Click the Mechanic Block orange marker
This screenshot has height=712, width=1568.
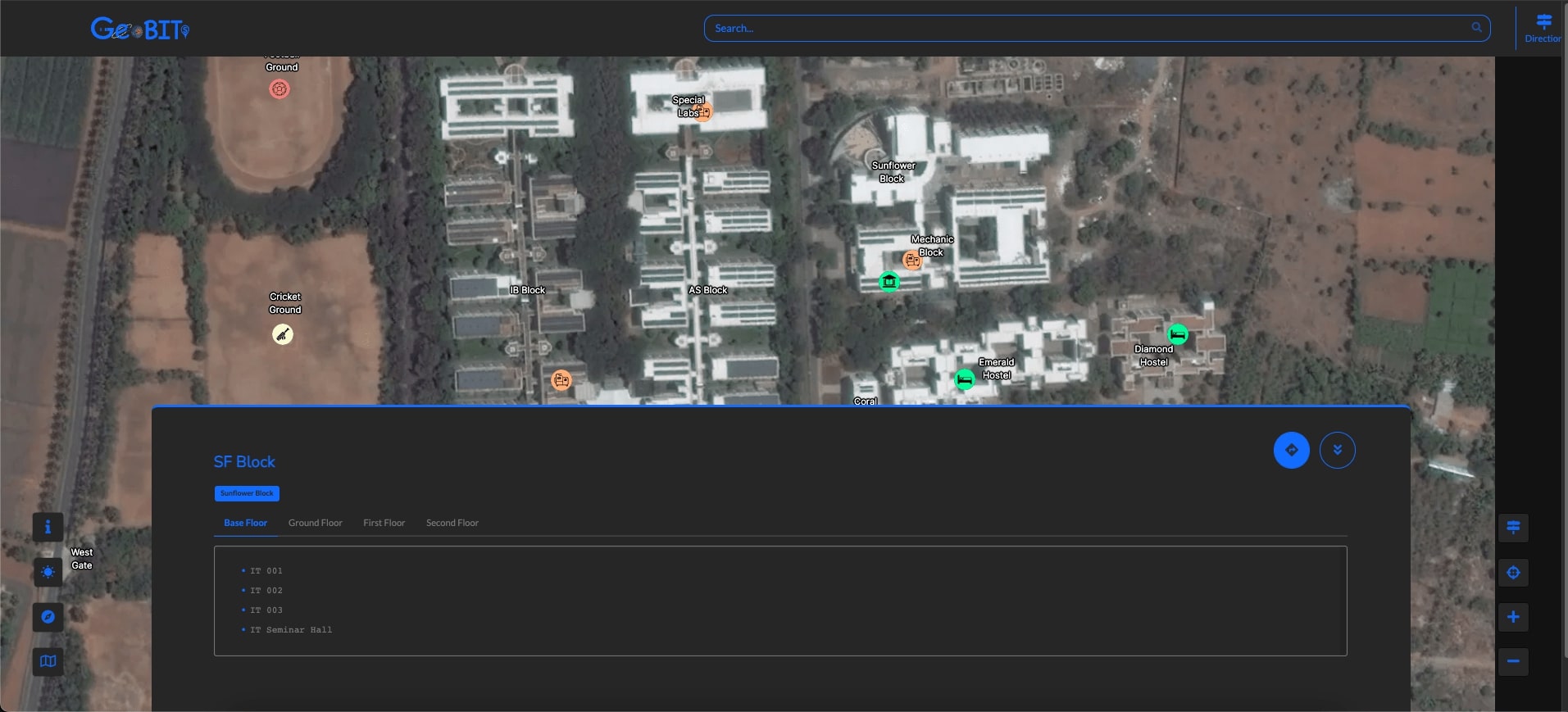coord(911,260)
